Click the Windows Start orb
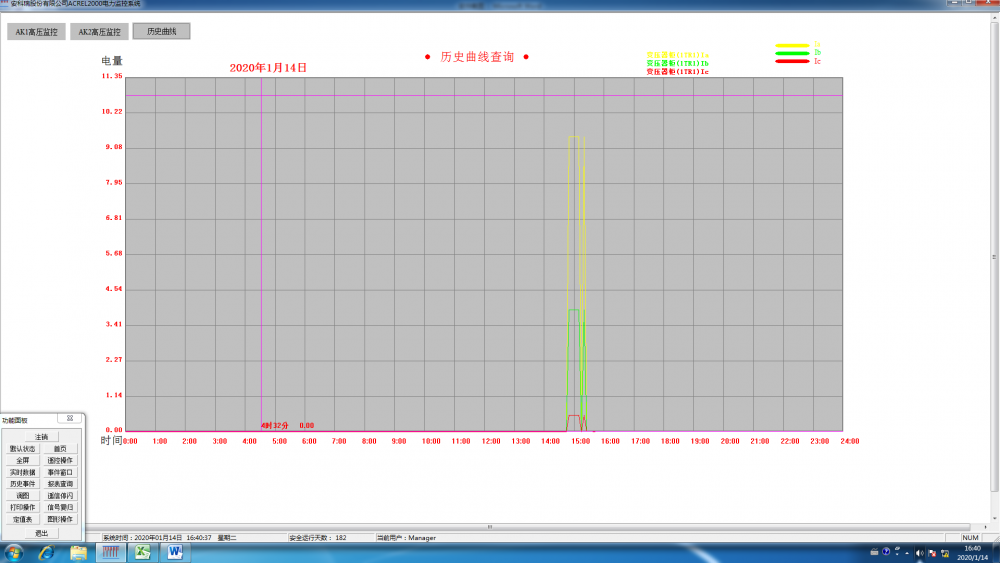The width and height of the screenshot is (1000, 563). coord(15,553)
